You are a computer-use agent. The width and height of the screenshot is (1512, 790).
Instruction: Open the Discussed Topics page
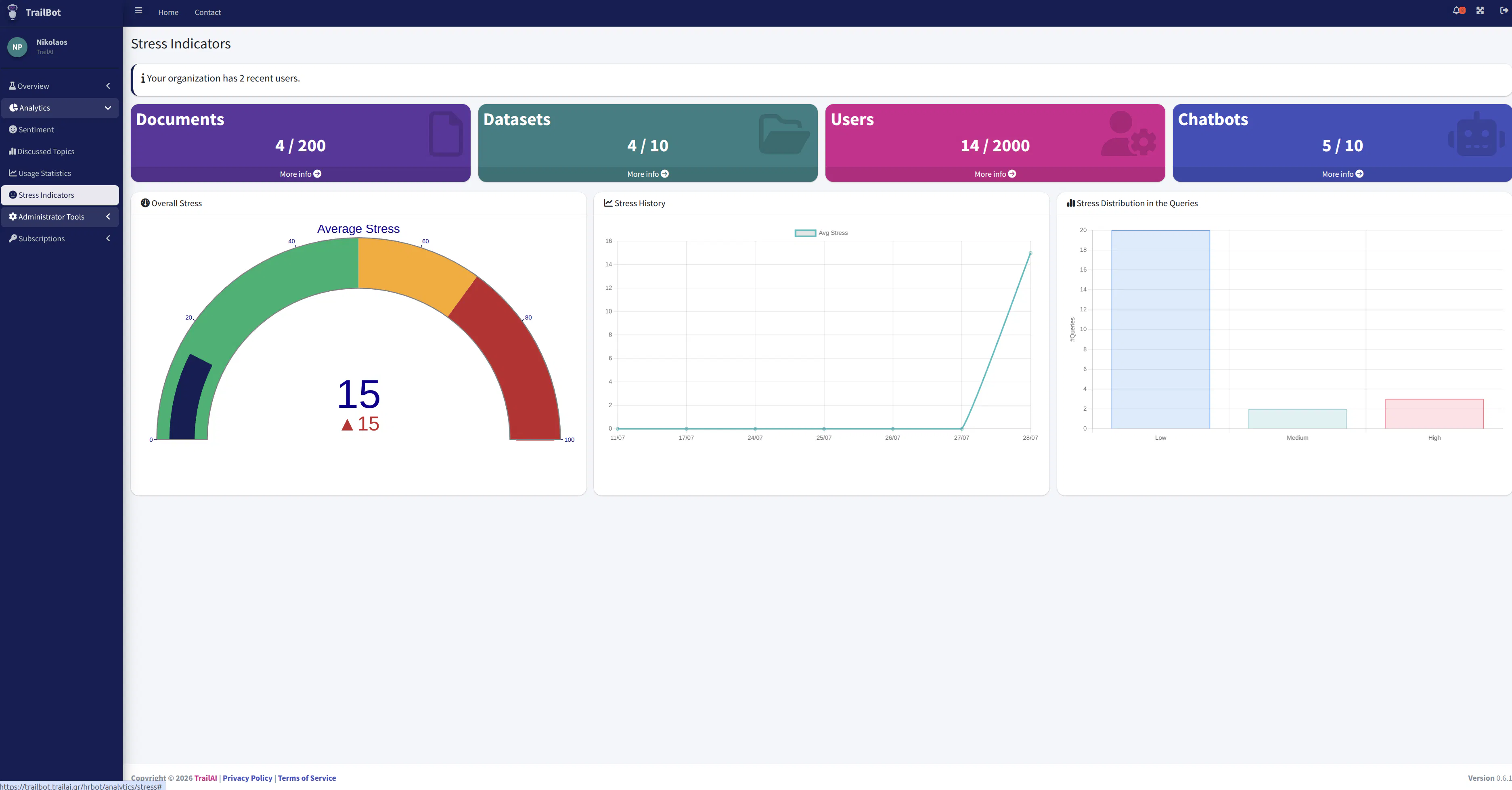[x=60, y=151]
